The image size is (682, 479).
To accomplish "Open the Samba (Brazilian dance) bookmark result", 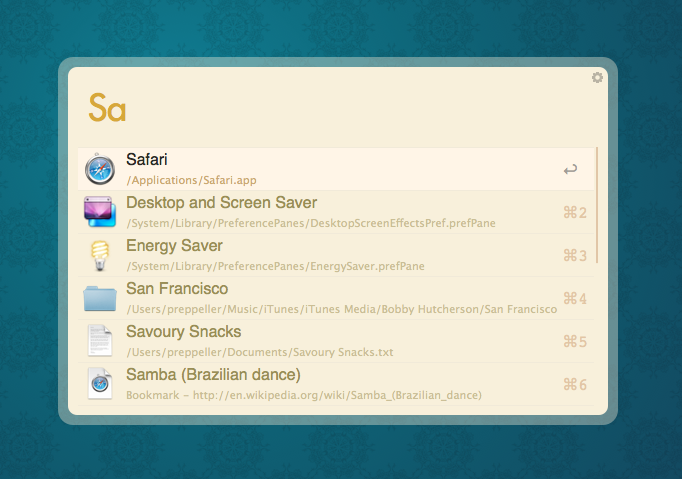I will (213, 375).
